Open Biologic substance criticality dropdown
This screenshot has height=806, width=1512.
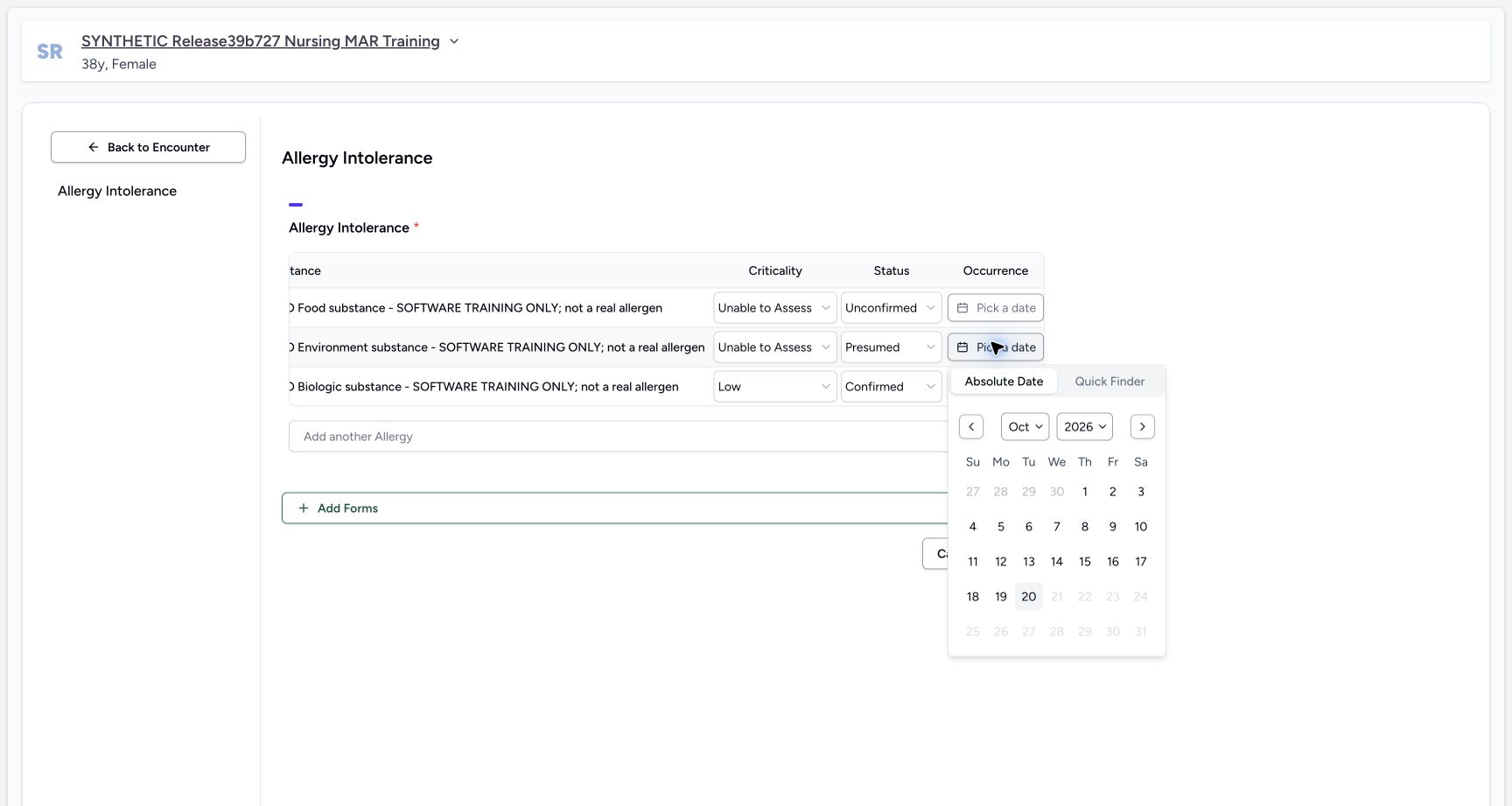point(775,387)
